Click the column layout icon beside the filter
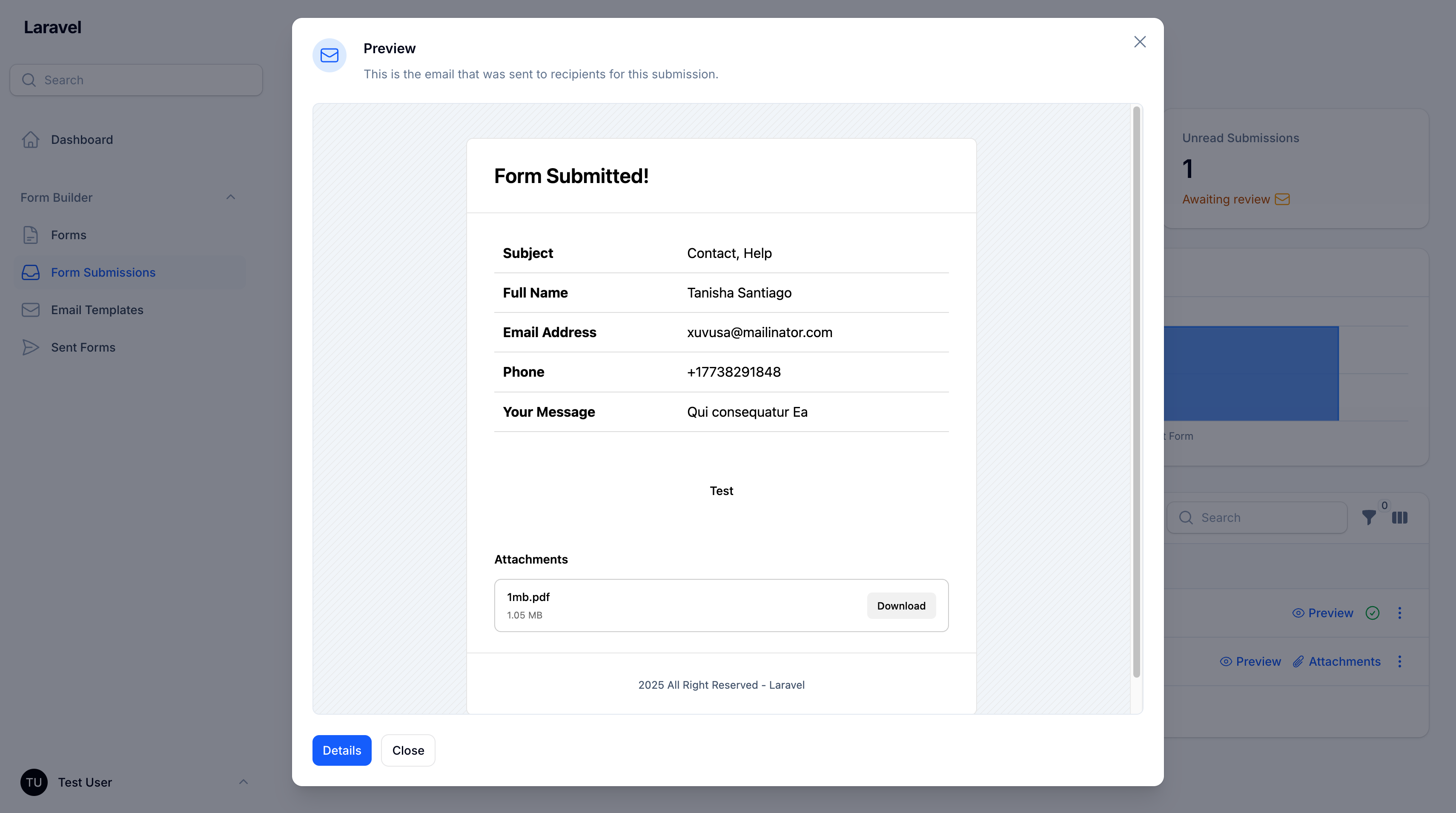This screenshot has width=1456, height=813. coord(1401,518)
